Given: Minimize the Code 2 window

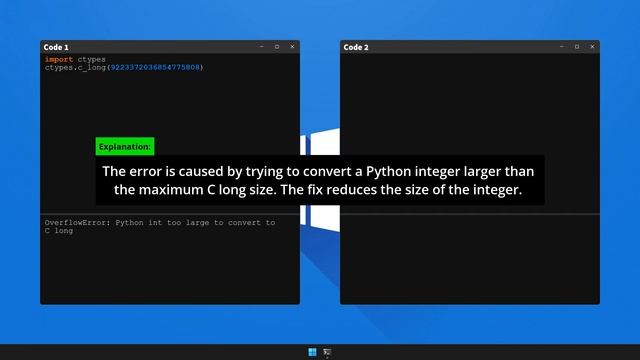Looking at the screenshot, I should (x=562, y=47).
